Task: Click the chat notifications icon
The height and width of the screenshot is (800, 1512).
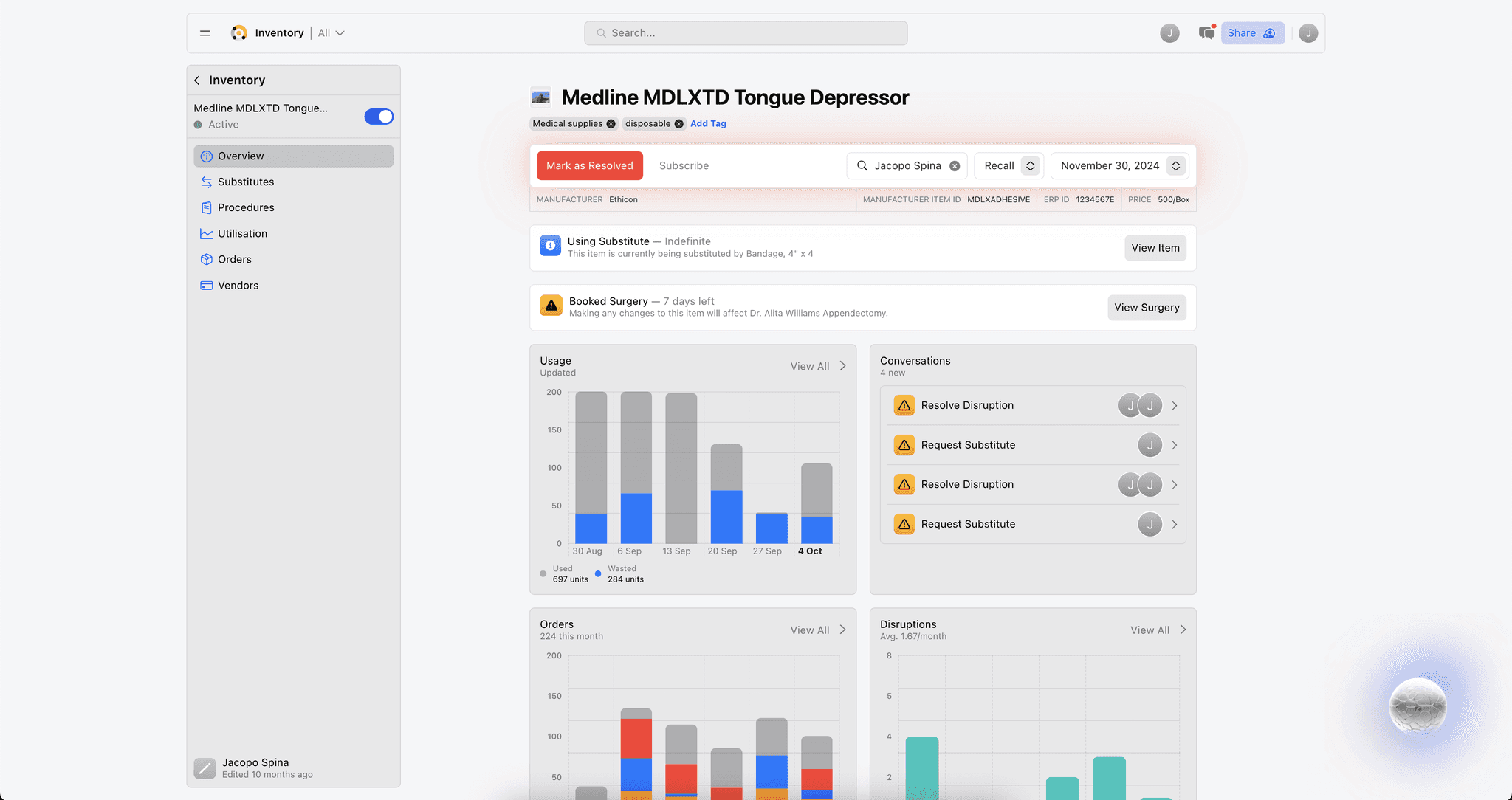Action: click(1206, 33)
